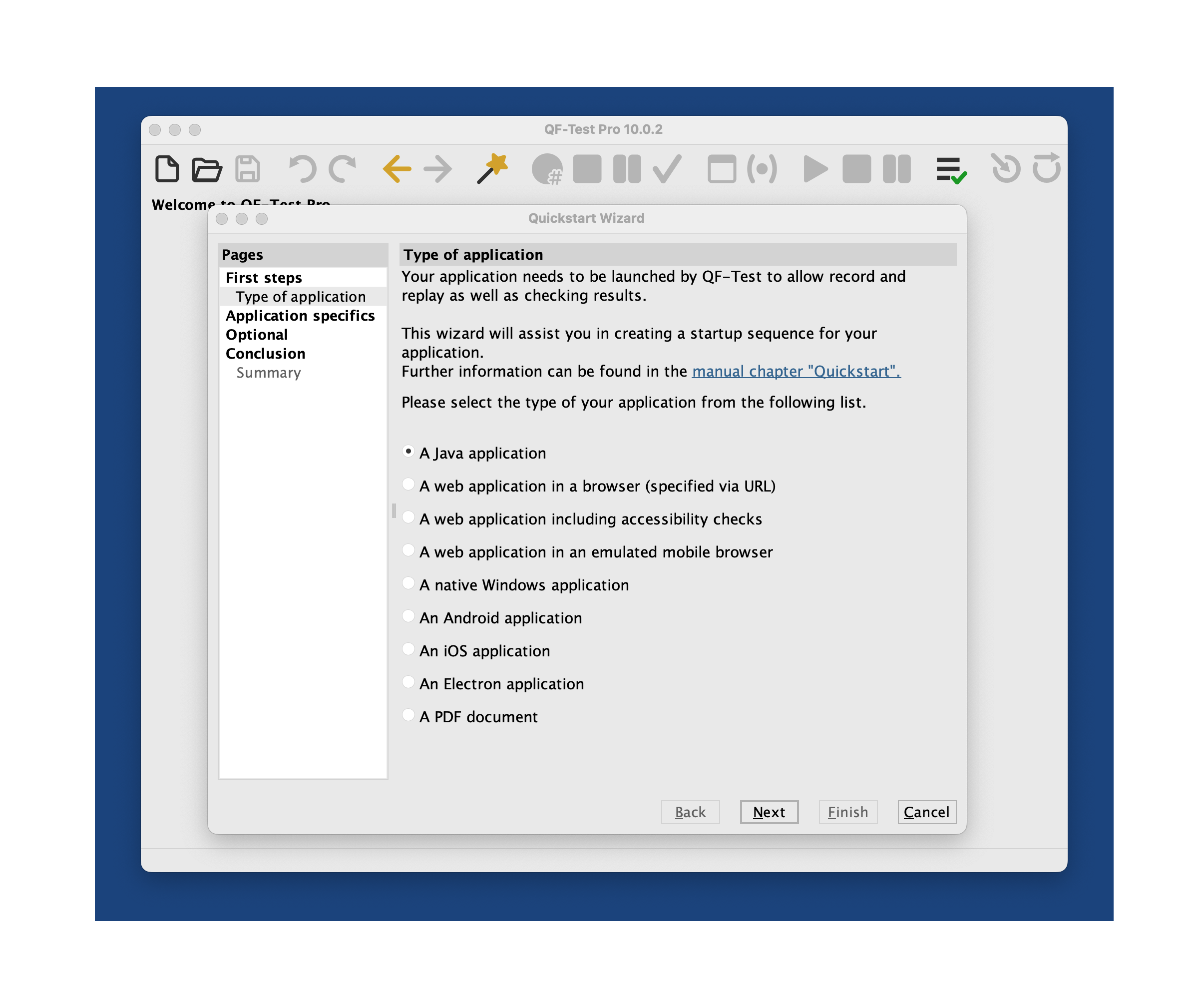Go to Conclusion section in Pages
The width and height of the screenshot is (1204, 1008).
[266, 354]
